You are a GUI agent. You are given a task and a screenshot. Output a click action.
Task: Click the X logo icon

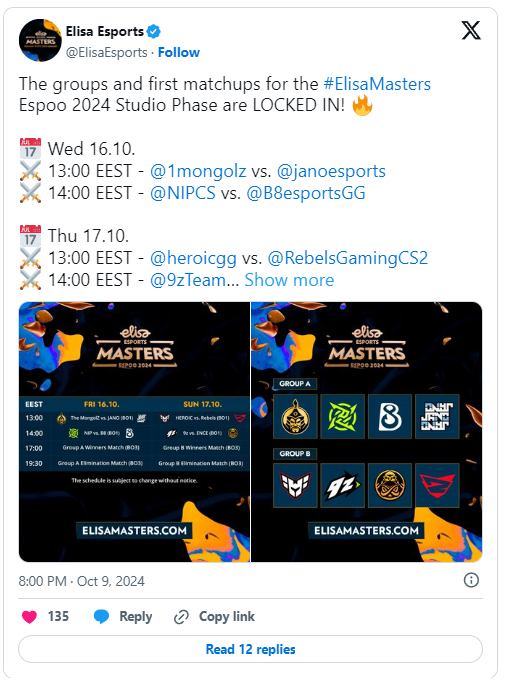click(471, 30)
